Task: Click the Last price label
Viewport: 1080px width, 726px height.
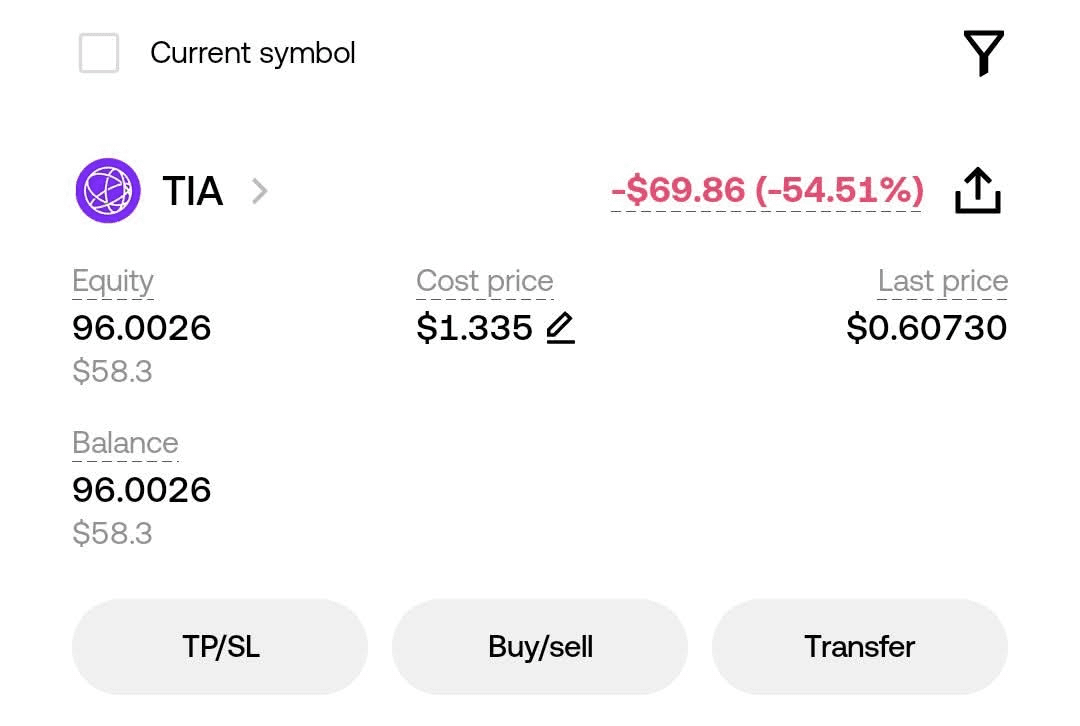Action: coord(942,282)
